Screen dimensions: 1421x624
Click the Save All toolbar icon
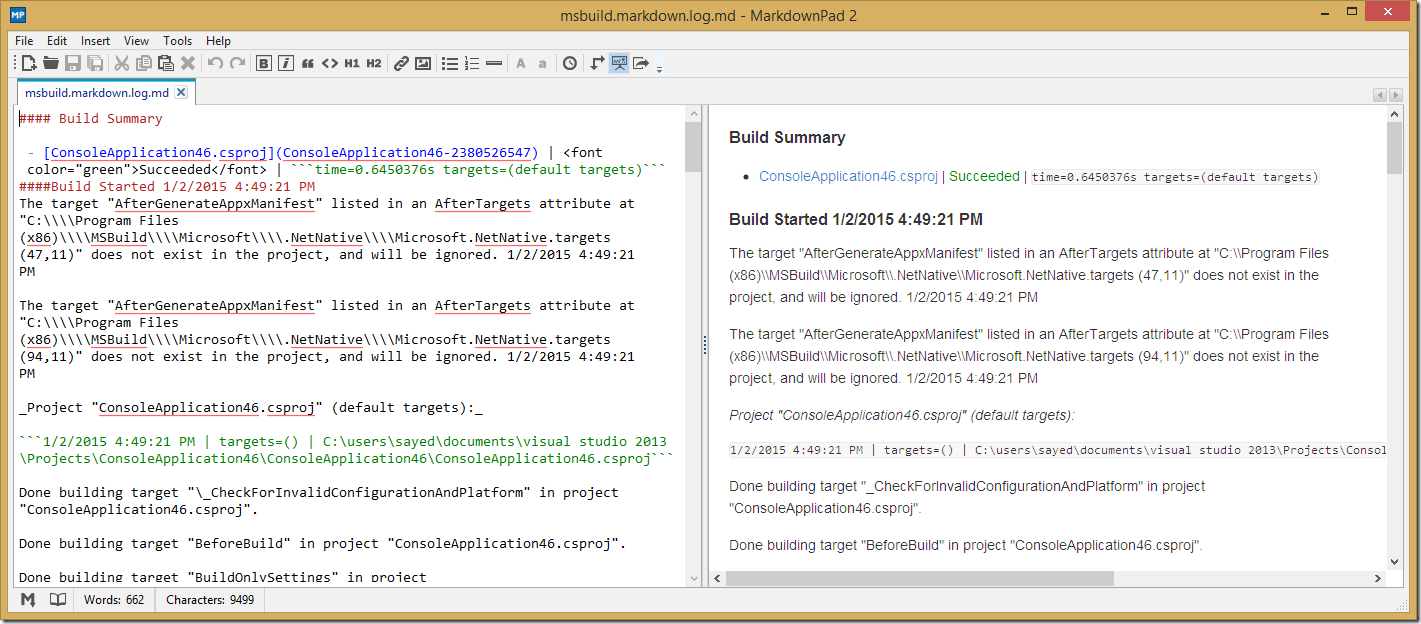tap(95, 63)
